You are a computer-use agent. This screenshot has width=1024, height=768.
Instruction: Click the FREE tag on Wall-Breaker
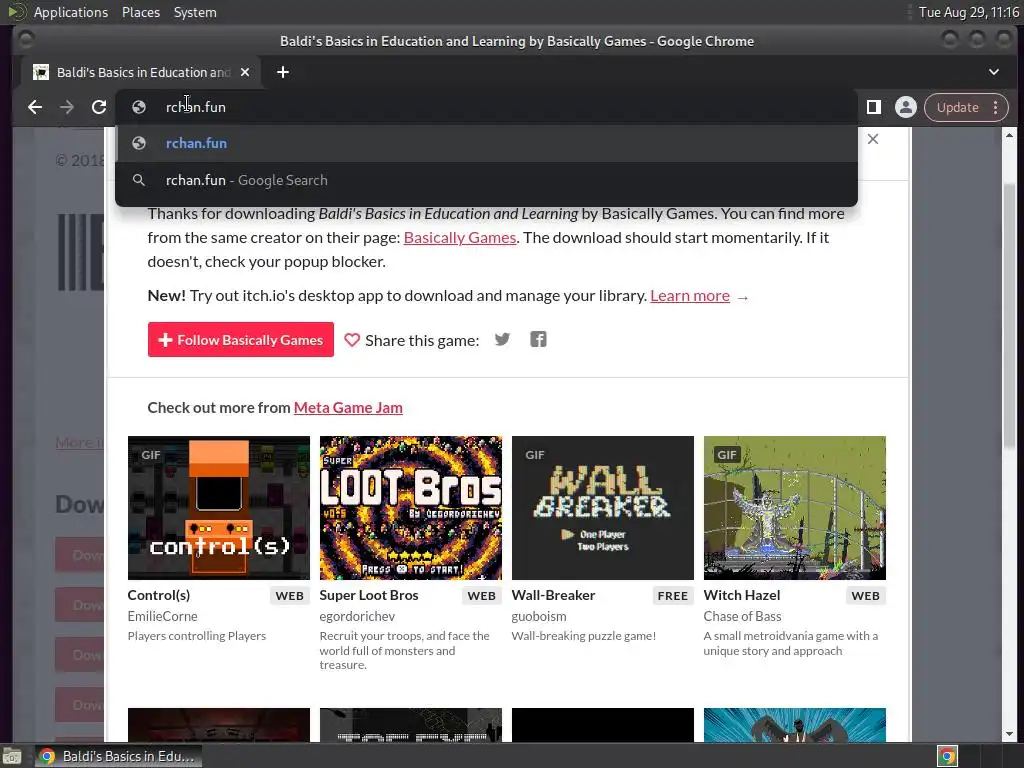tap(673, 596)
